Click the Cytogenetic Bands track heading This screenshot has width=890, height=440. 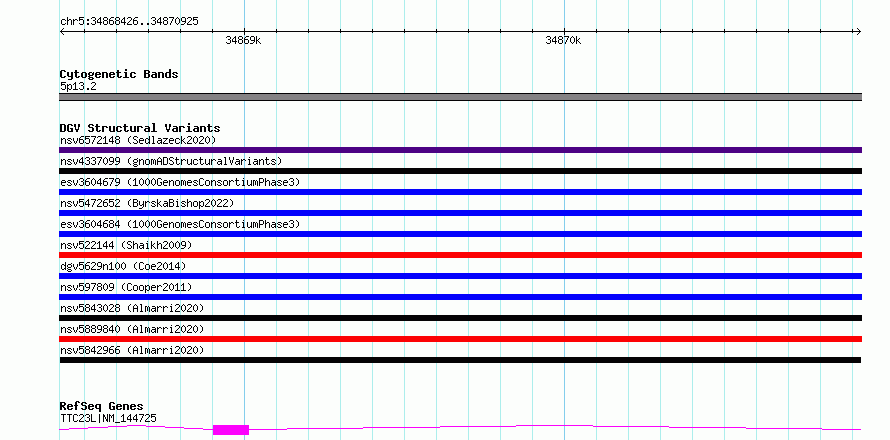coord(119,74)
